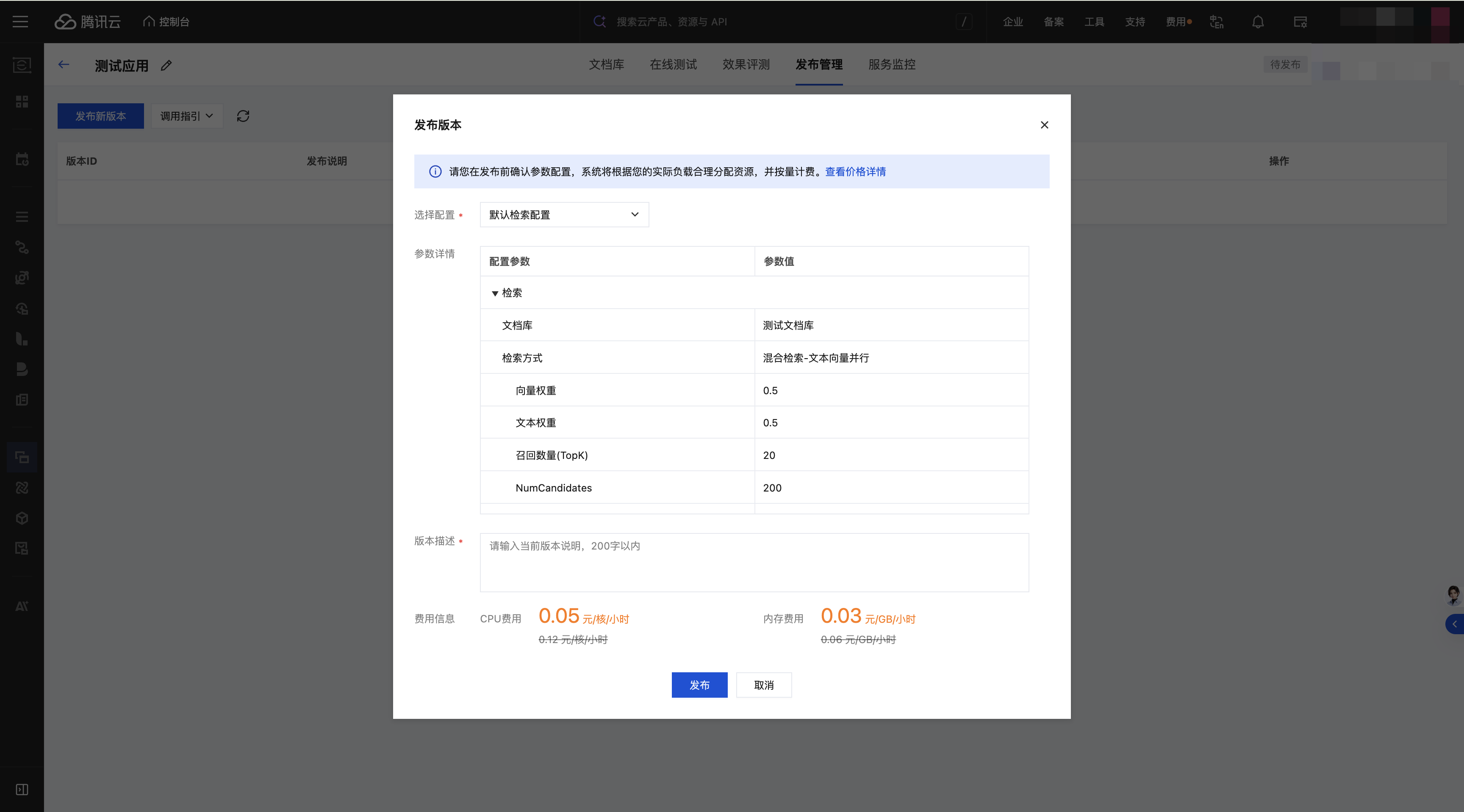Open the sidebar calendar icon
Screen dimensions: 1464x812
(22, 160)
